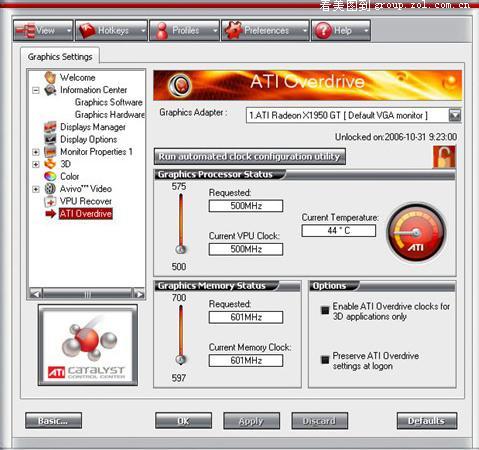Click the Monitor Properties 1 icon
Screen dimensions: 479x450
(x=50, y=152)
